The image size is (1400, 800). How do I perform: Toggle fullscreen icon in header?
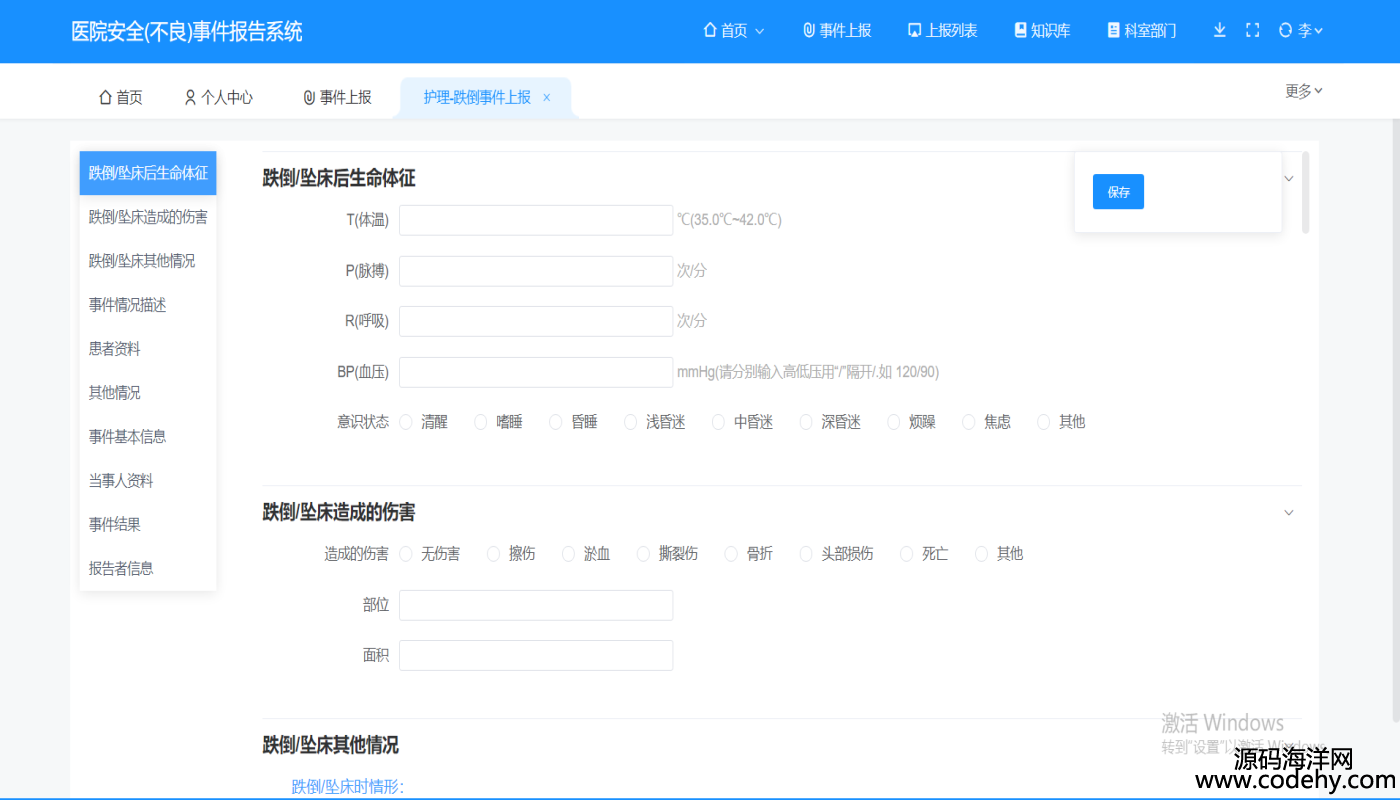pyautogui.click(x=1252, y=30)
